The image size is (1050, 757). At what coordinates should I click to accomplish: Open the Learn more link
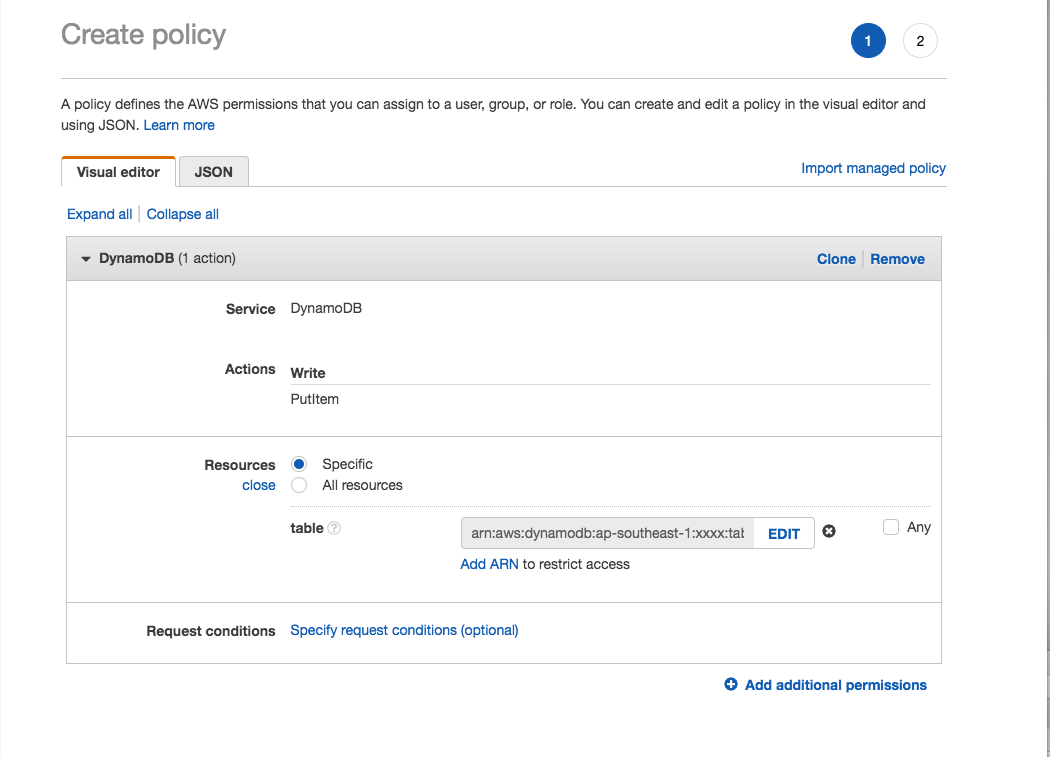tap(179, 125)
